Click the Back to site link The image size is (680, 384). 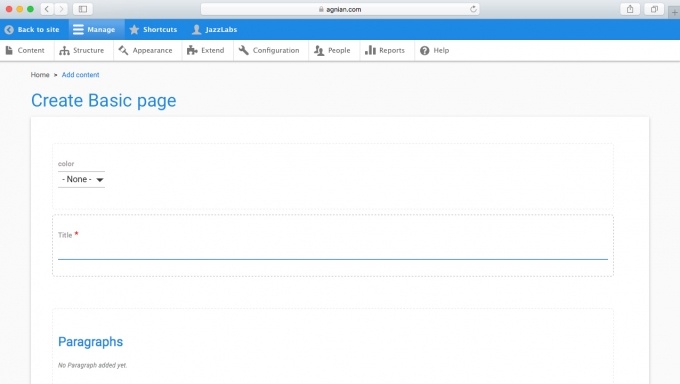pos(32,30)
